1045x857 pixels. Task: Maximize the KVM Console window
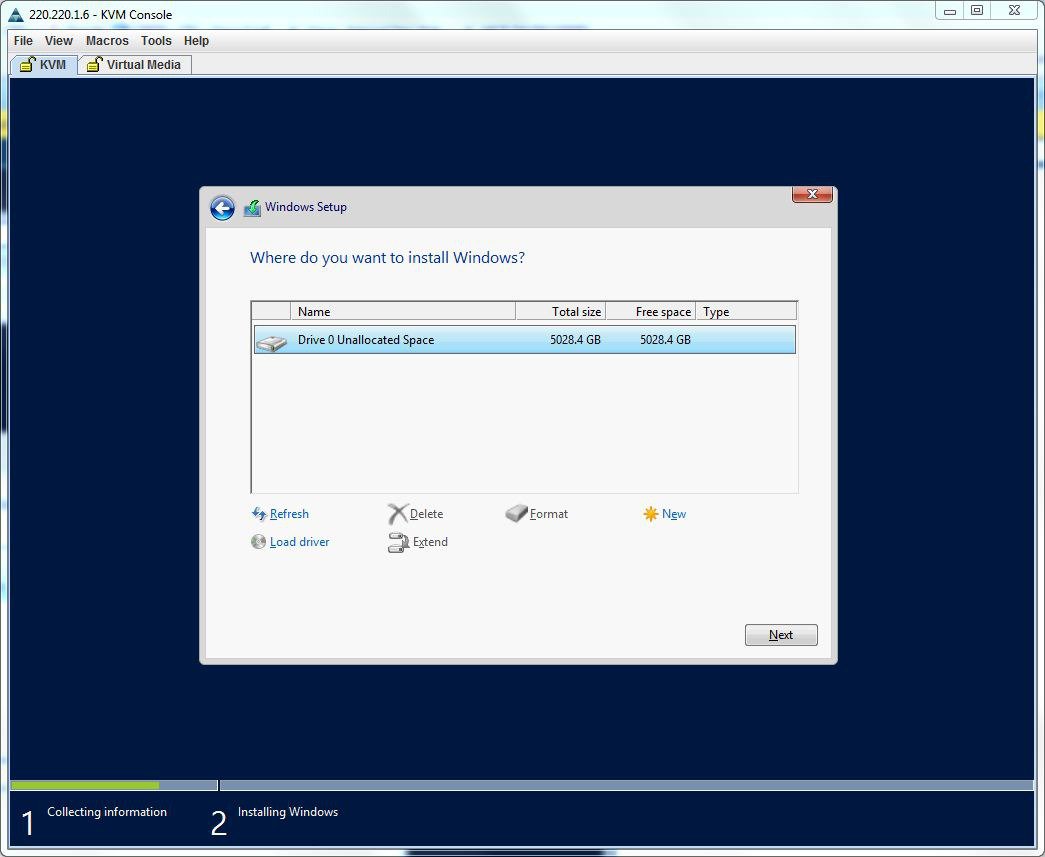(x=977, y=11)
